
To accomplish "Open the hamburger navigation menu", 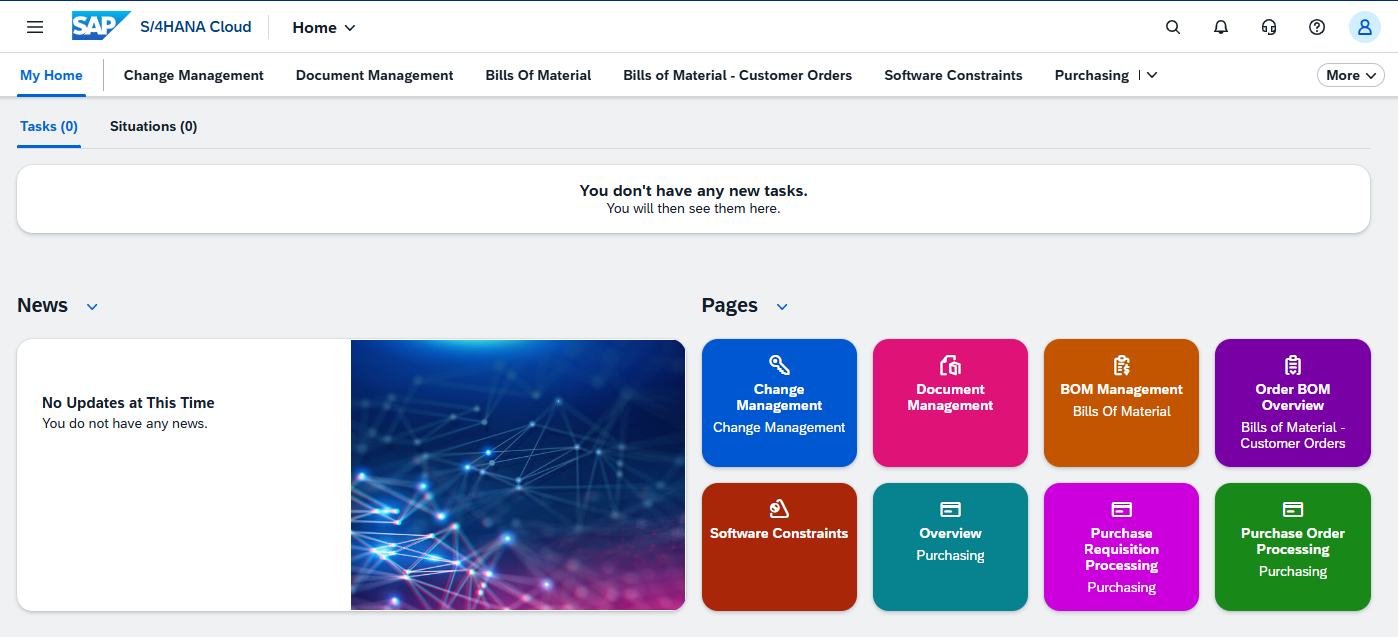I will click(35, 27).
